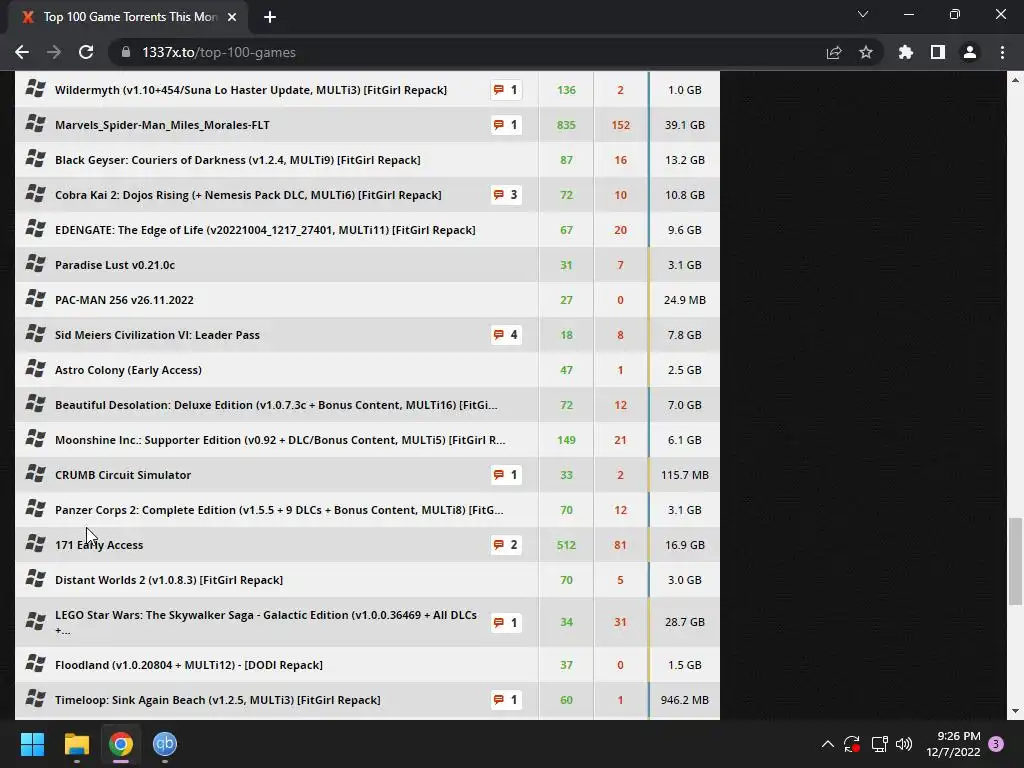Open Beautiful Desolation: Deluxe Edition link
1024x768 pixels.
pos(276,405)
